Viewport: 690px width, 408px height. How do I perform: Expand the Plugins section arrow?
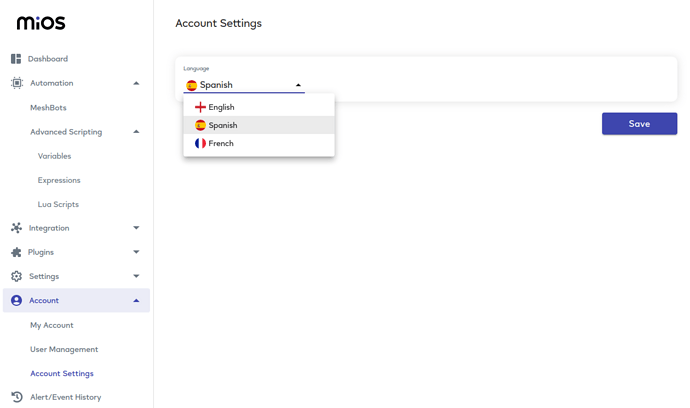pyautogui.click(x=136, y=252)
